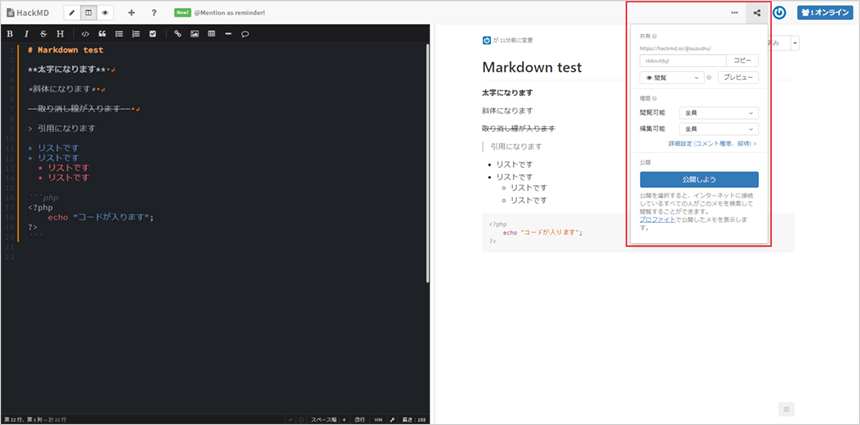Apply bold formatting in editor toolbar
Viewport: 860px width, 425px height.
tap(10, 33)
